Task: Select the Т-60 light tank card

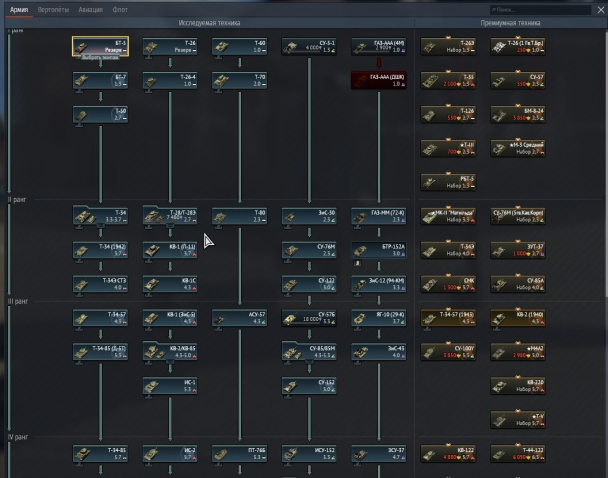Action: [x=239, y=47]
